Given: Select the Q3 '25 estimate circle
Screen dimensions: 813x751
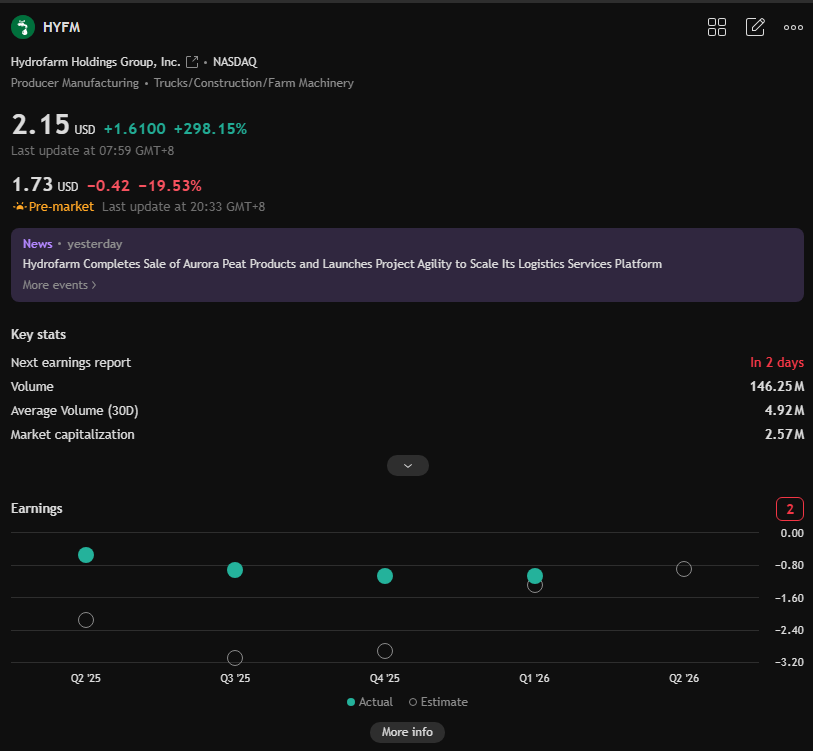Looking at the screenshot, I should click(235, 658).
